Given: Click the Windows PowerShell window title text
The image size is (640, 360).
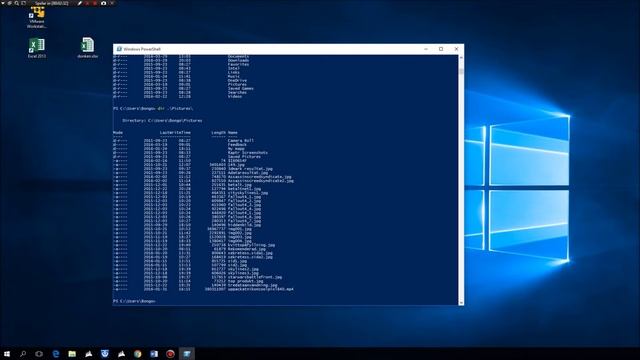Looking at the screenshot, I should click(x=142, y=49).
